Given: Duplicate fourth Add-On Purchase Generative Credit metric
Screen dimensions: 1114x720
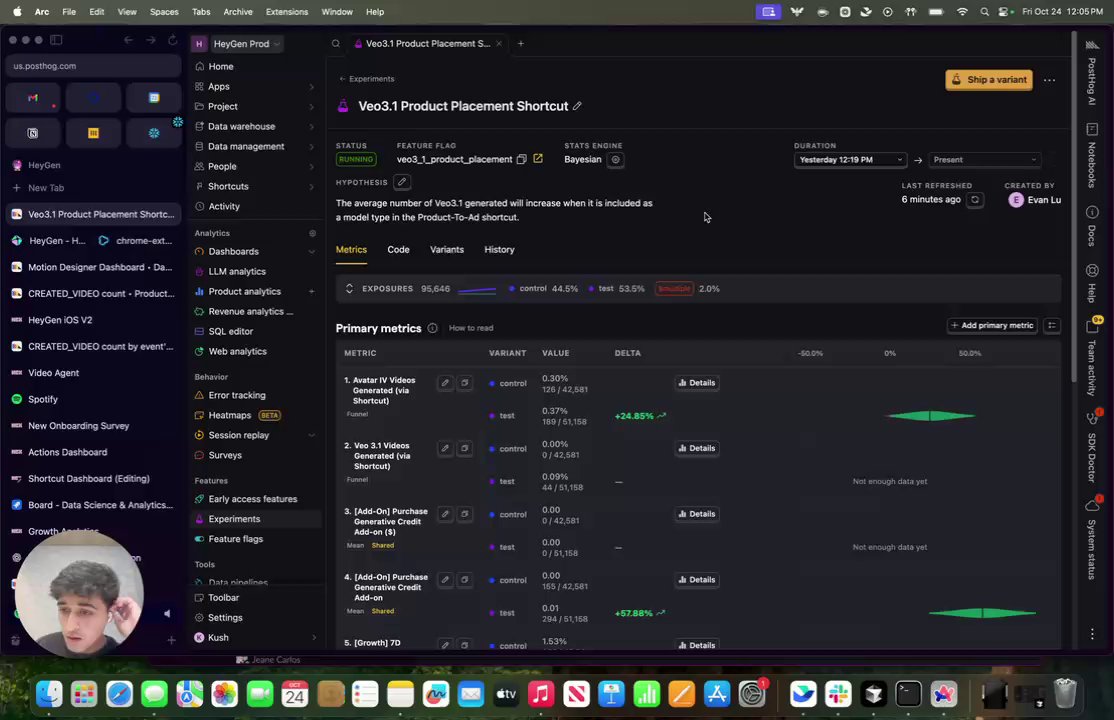Looking at the screenshot, I should tap(465, 580).
